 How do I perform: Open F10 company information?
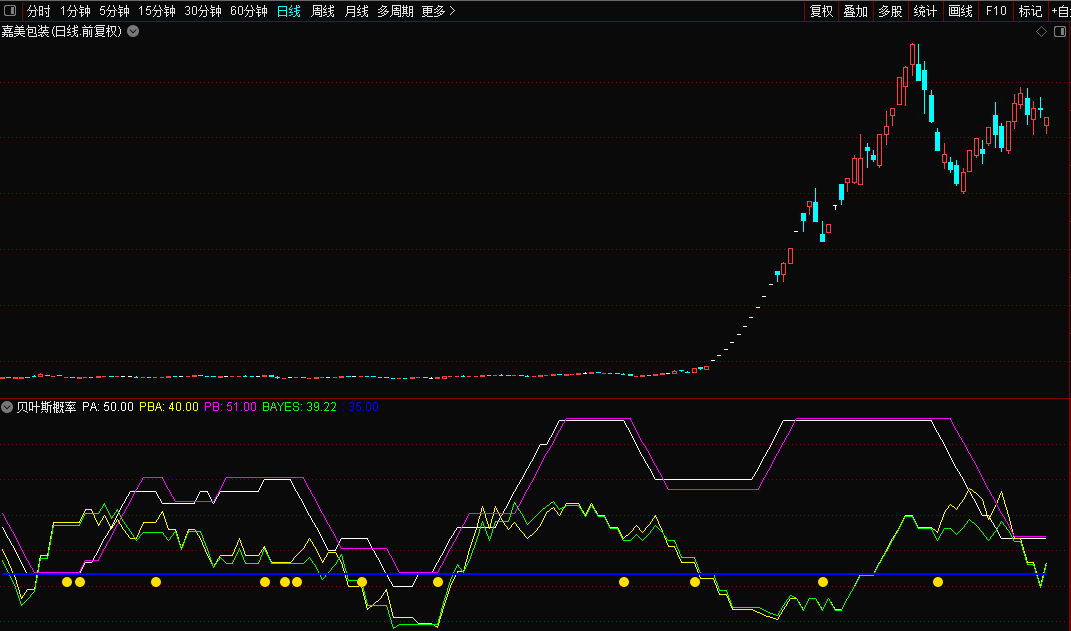(996, 11)
